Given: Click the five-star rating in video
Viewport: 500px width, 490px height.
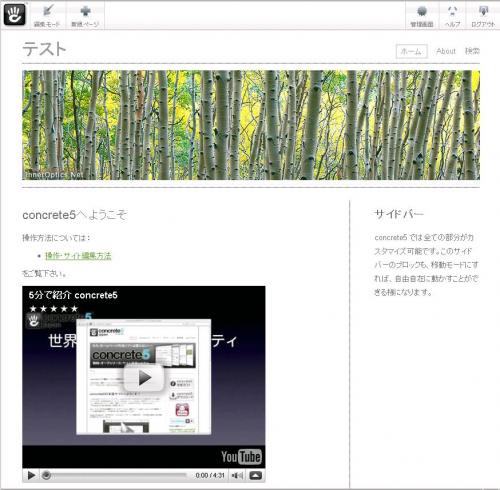Looking at the screenshot, I should [54, 309].
